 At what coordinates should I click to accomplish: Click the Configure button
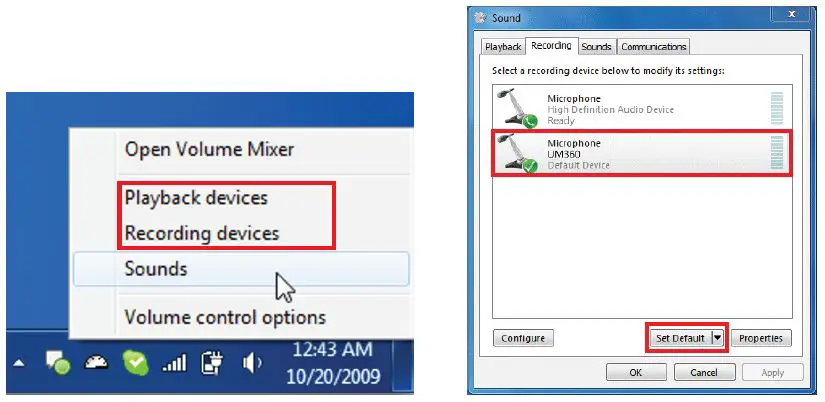click(523, 338)
